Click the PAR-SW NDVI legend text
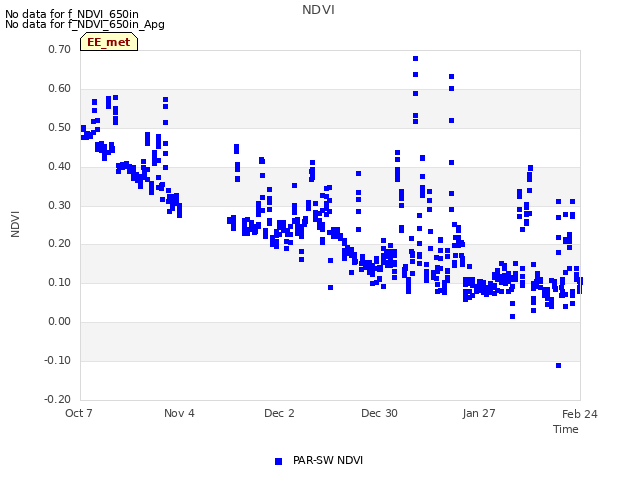Image resolution: width=640 pixels, height=480 pixels. [328, 460]
